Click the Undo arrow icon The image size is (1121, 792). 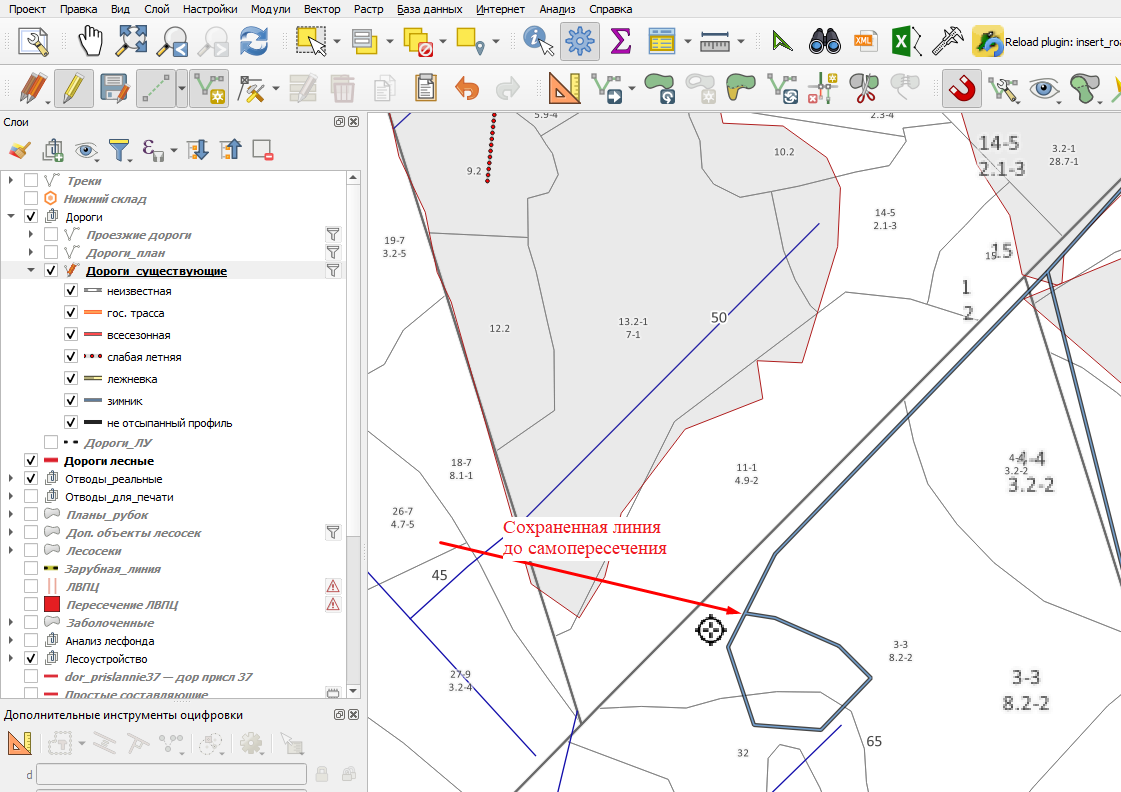467,89
